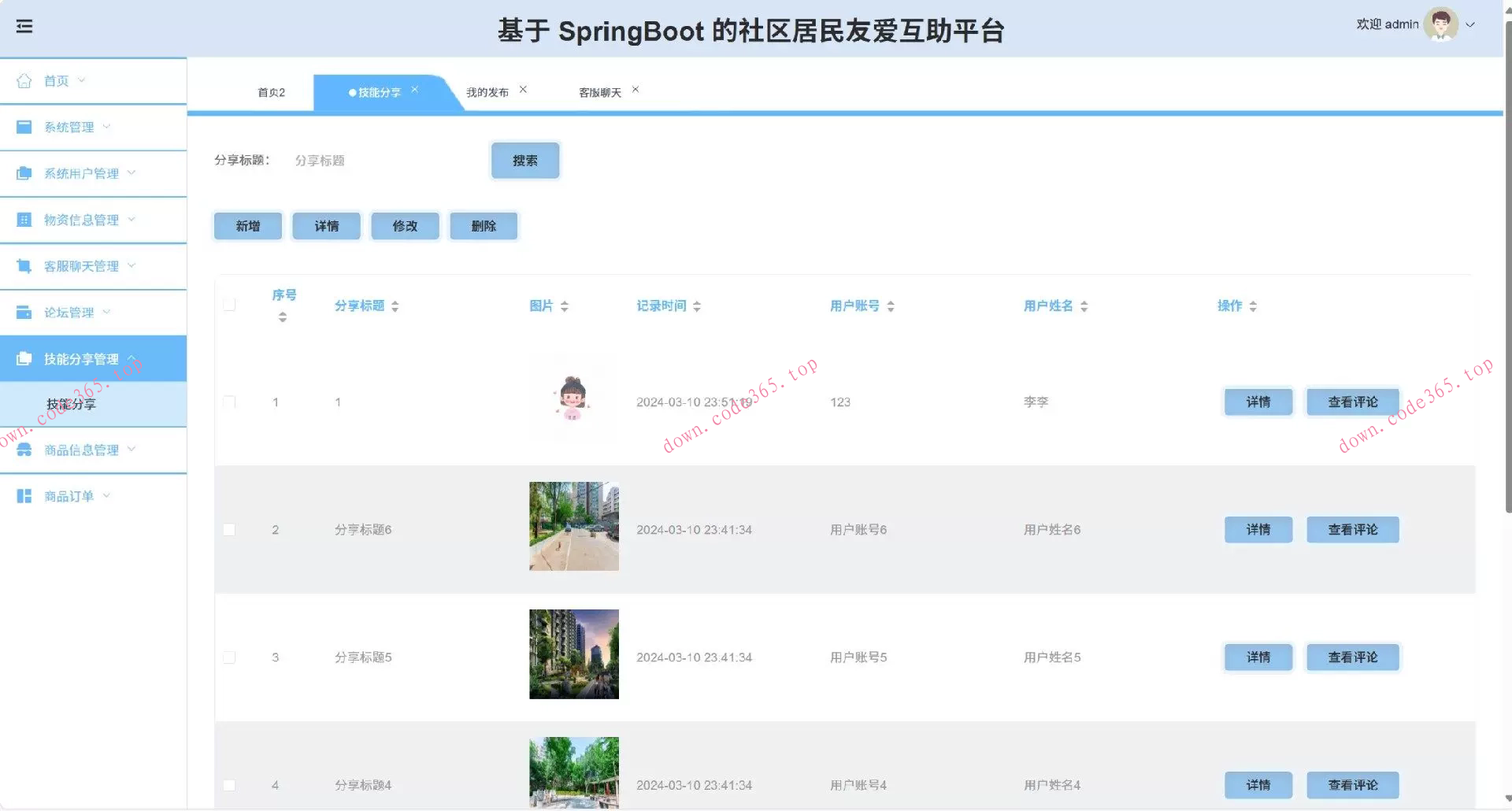Image resolution: width=1512 pixels, height=811 pixels.
Task: Sort the table by 操作 column
Action: (1253, 306)
